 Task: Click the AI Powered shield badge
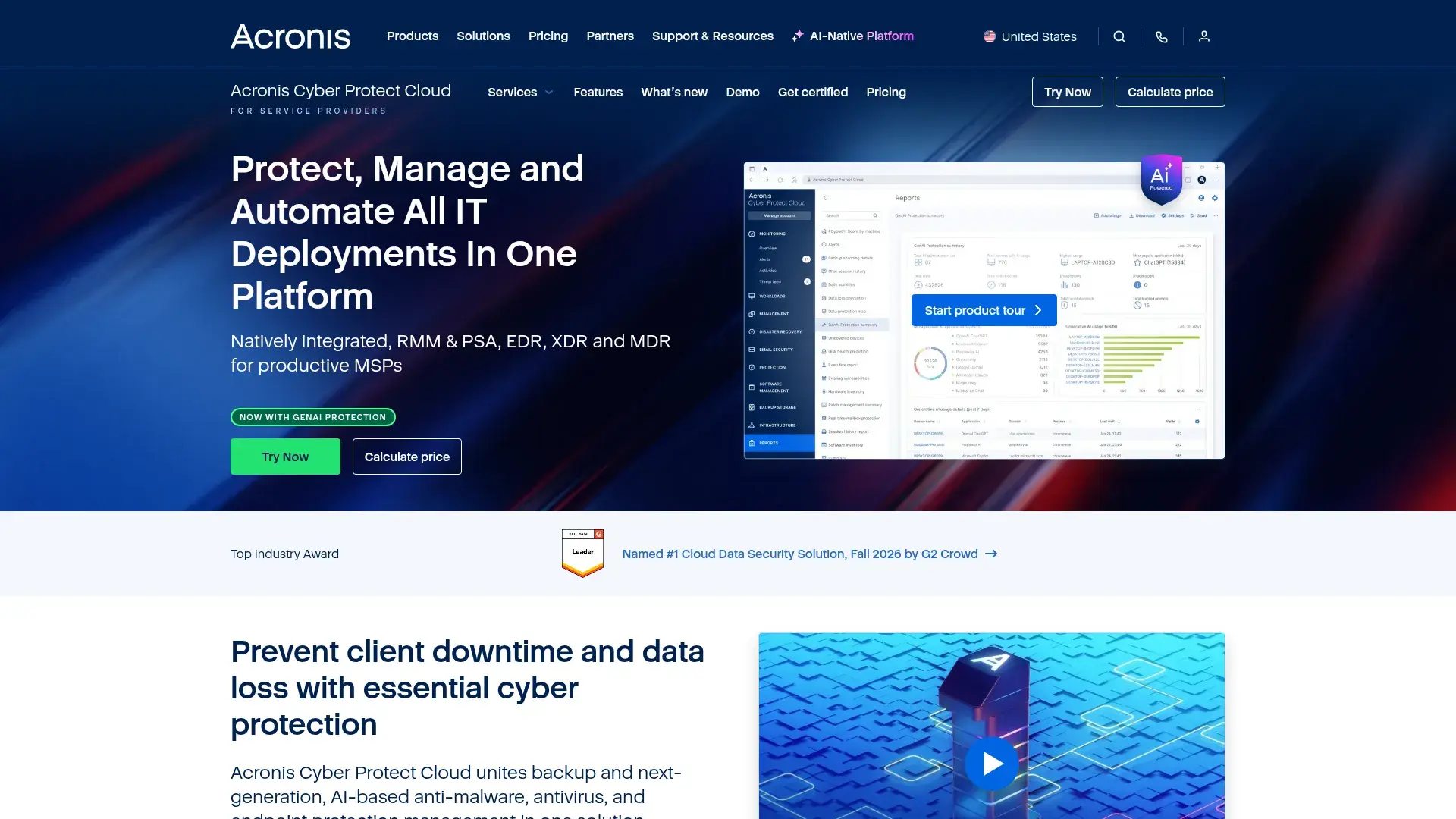[1161, 179]
